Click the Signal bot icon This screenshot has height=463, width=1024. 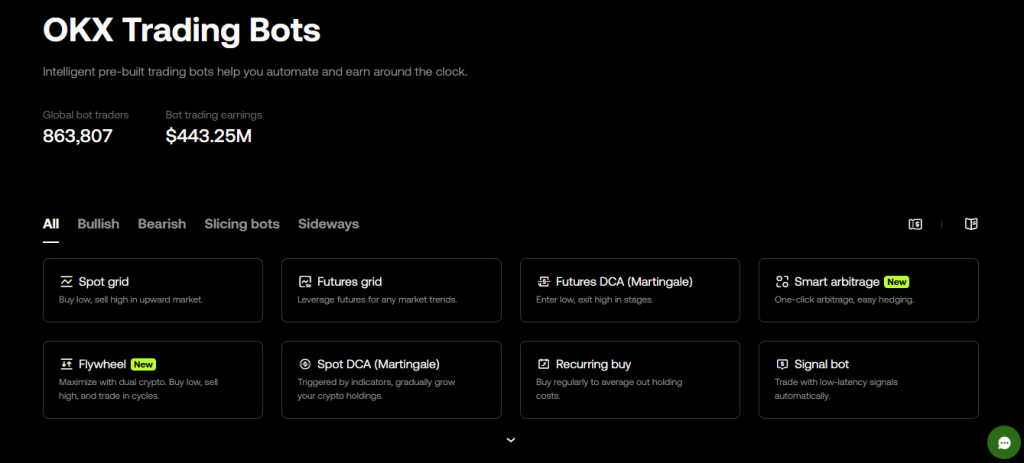click(782, 364)
